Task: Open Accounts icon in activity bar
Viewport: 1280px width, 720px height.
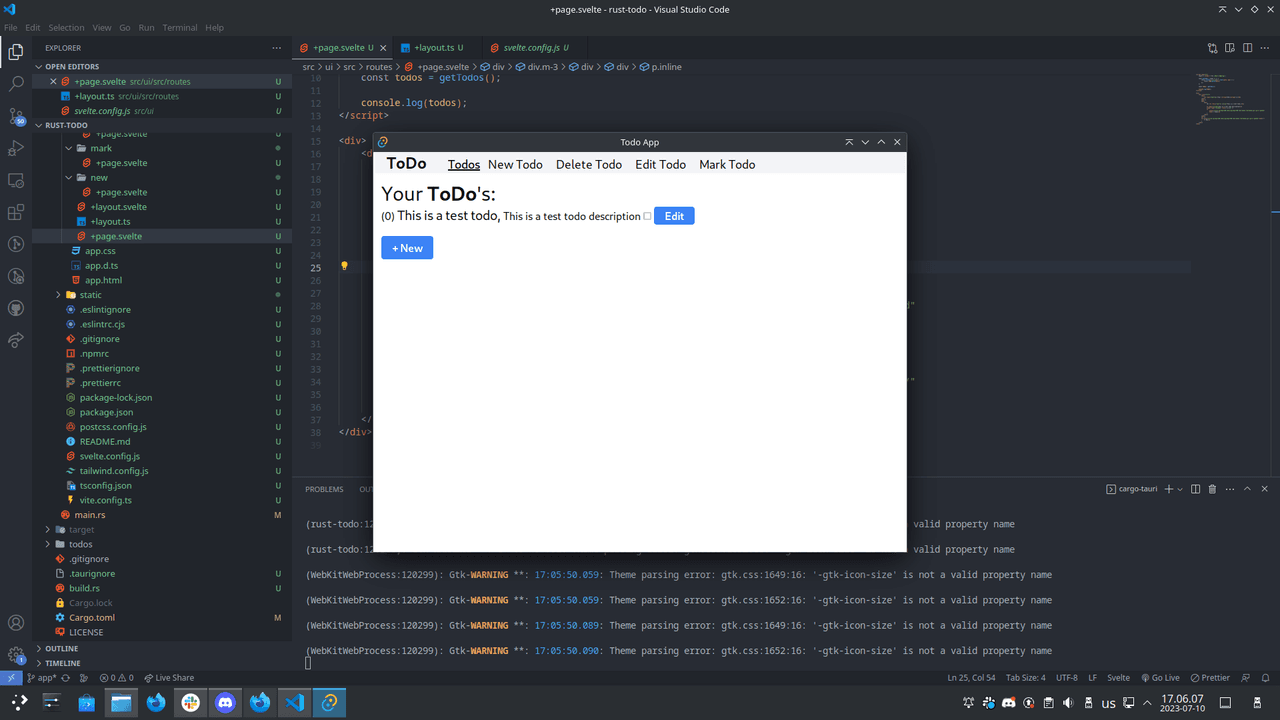Action: [16, 623]
